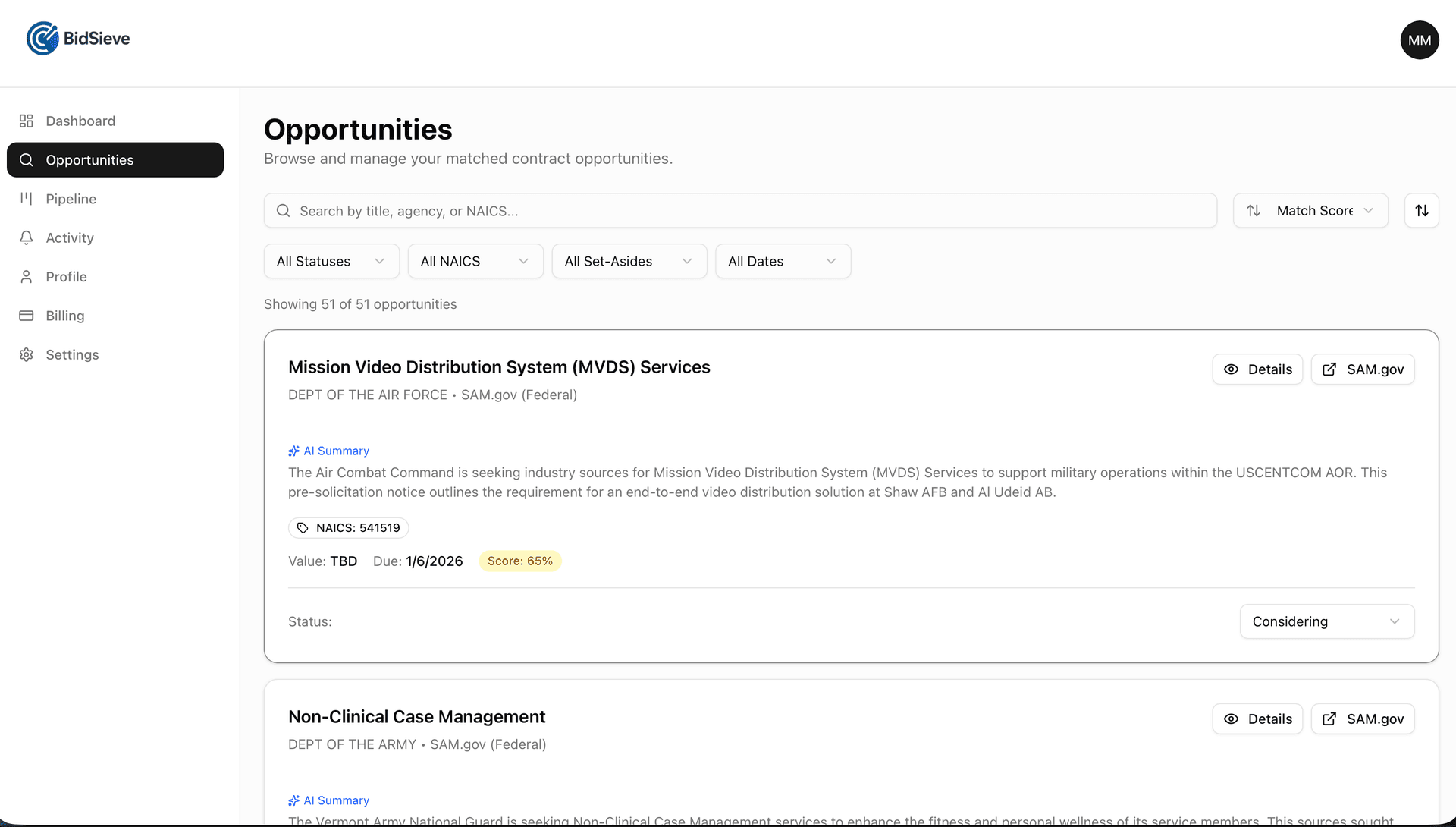1456x827 pixels.
Task: Click the Activity bell icon
Action: tap(26, 237)
